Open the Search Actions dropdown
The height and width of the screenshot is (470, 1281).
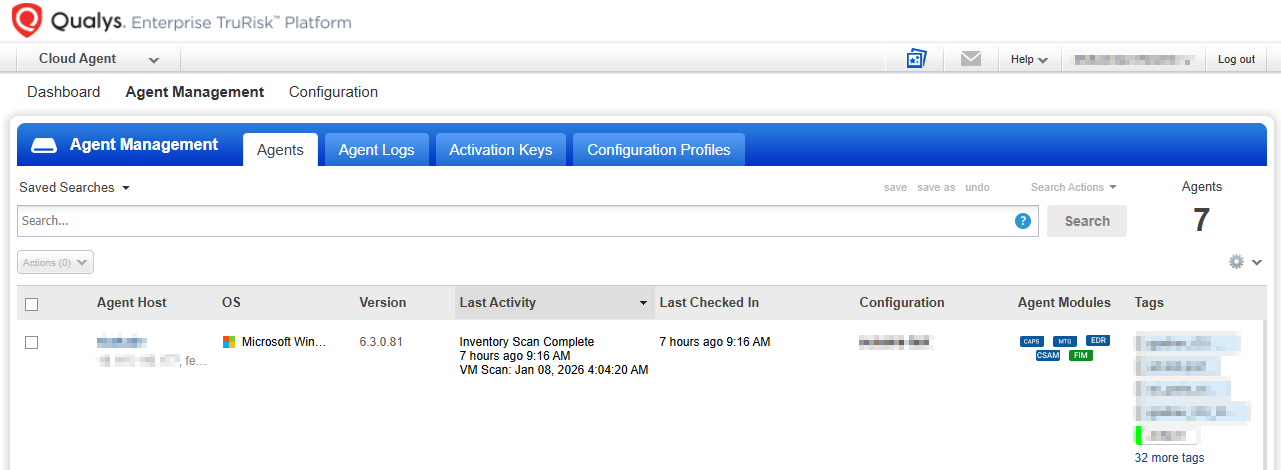(x=1073, y=187)
